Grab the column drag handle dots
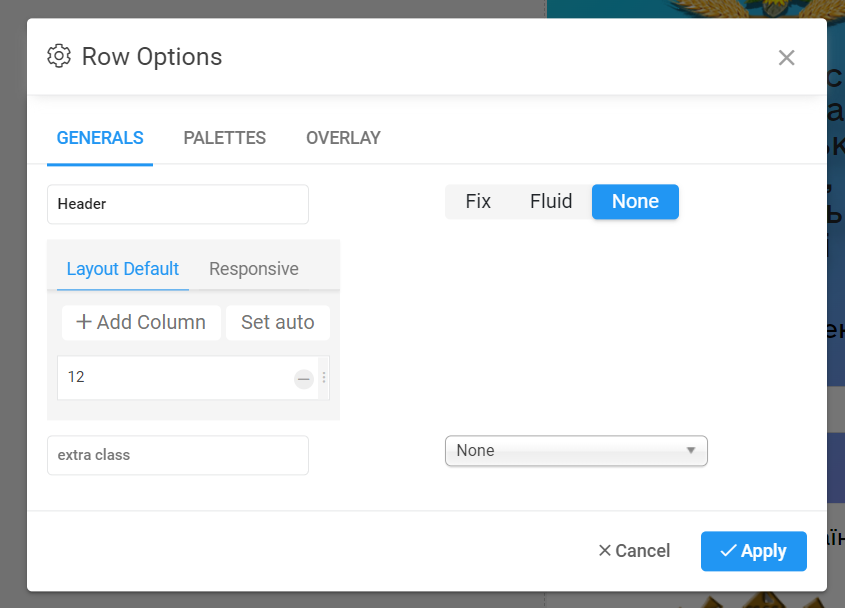Image resolution: width=845 pixels, height=608 pixels. tap(324, 378)
